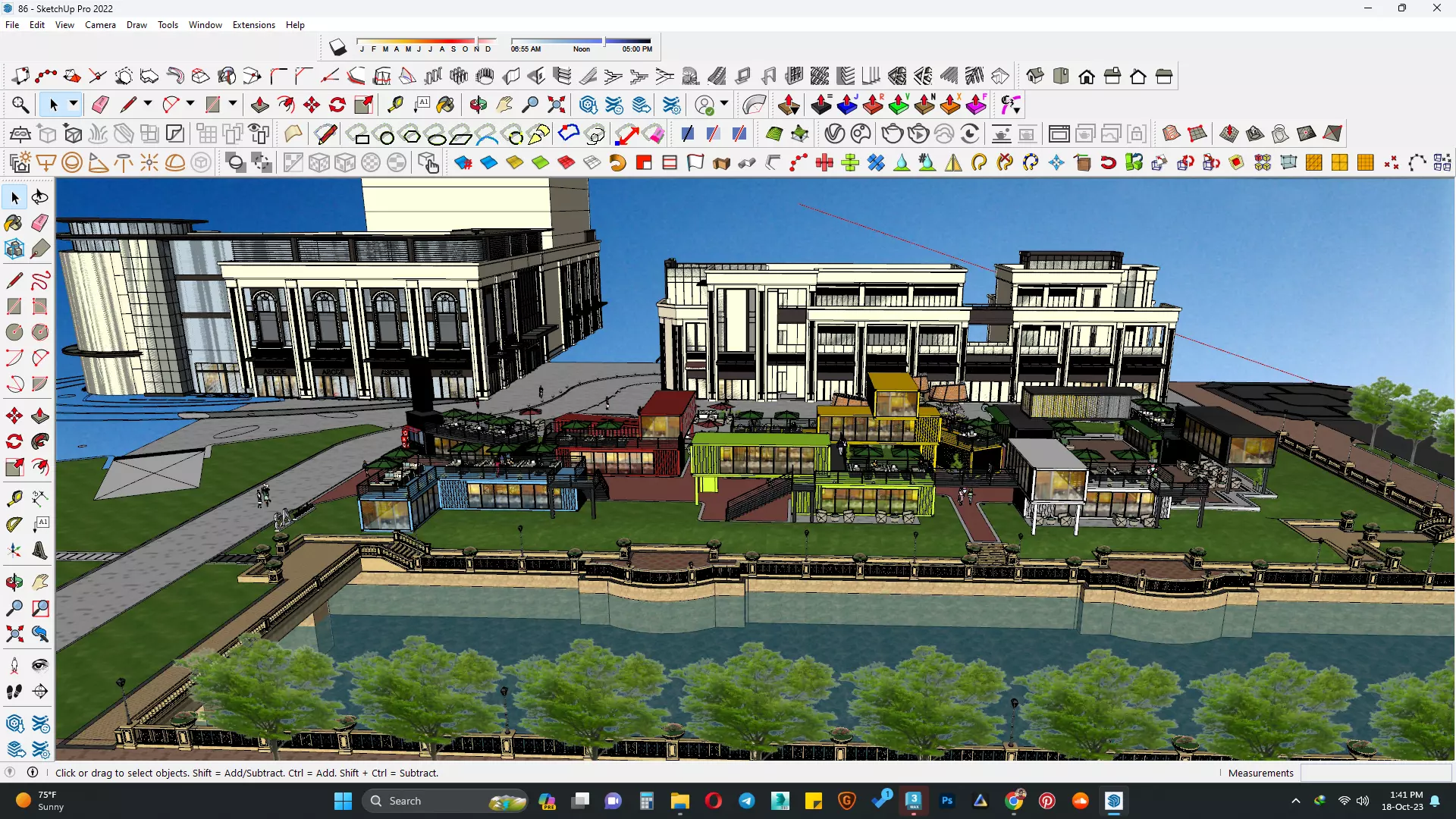This screenshot has height=819, width=1456.
Task: Select the Push/Pull tool in left toolbar
Action: [x=40, y=416]
